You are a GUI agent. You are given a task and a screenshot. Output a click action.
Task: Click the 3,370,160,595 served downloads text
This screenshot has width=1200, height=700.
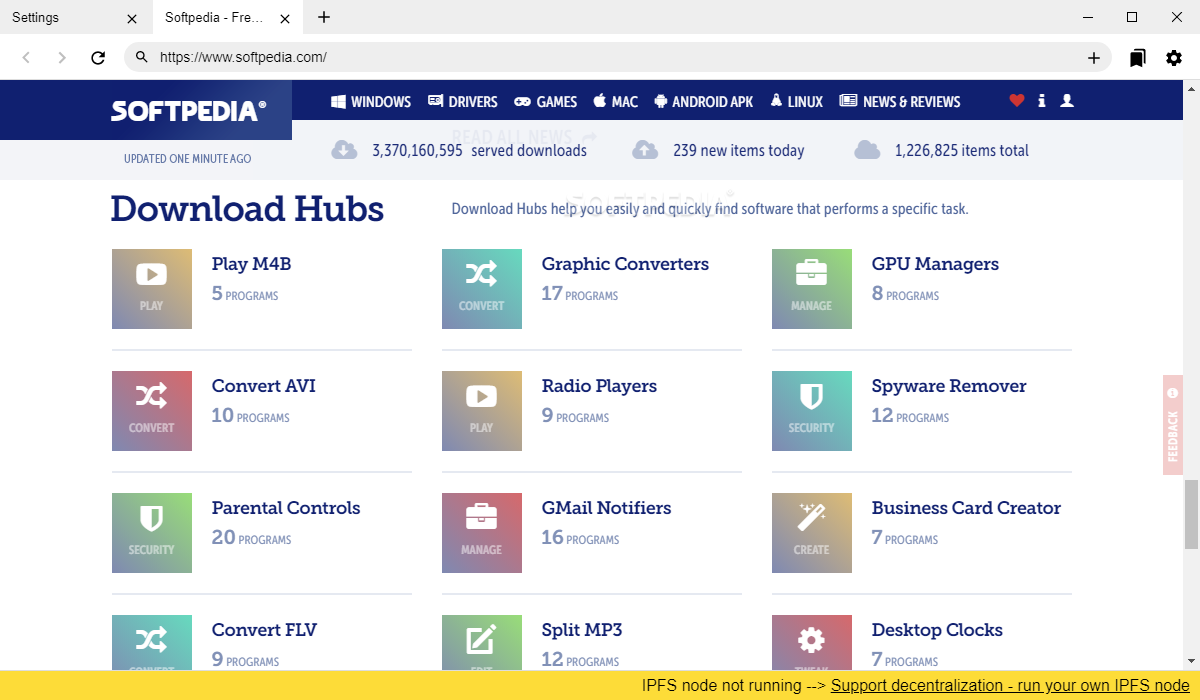coord(479,151)
